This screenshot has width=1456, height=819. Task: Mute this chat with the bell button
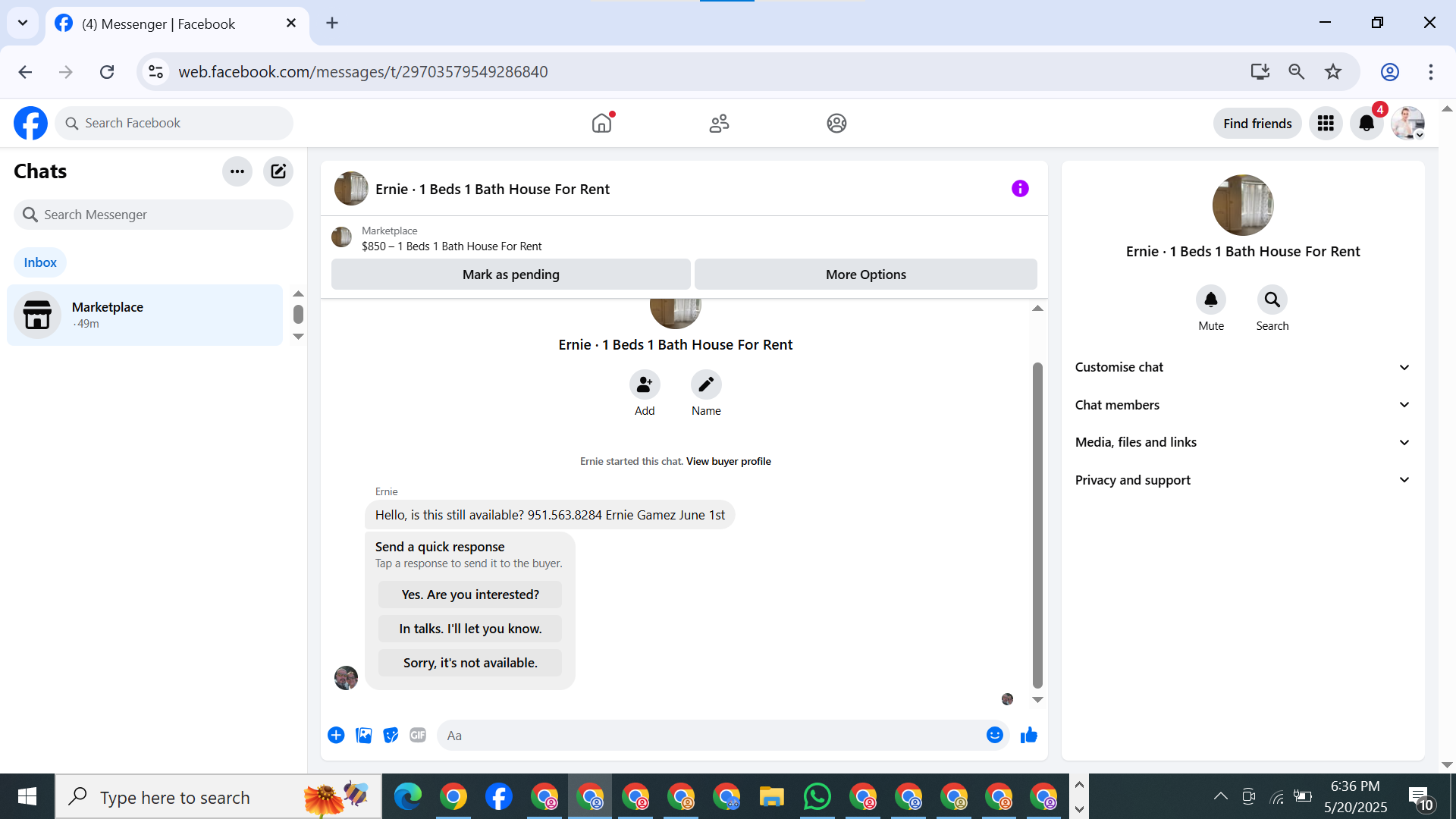click(x=1210, y=300)
